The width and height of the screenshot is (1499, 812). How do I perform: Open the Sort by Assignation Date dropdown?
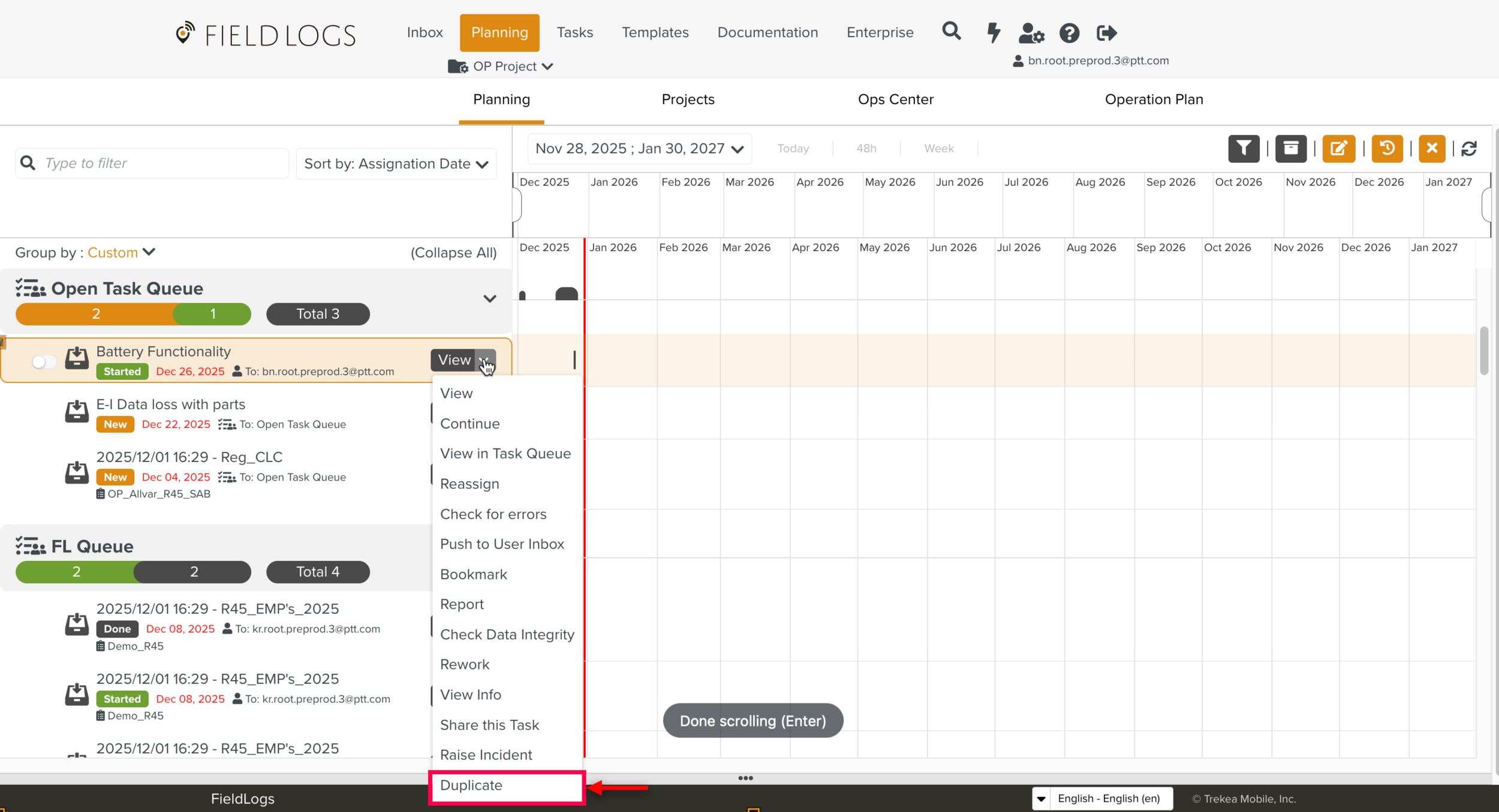(x=396, y=164)
